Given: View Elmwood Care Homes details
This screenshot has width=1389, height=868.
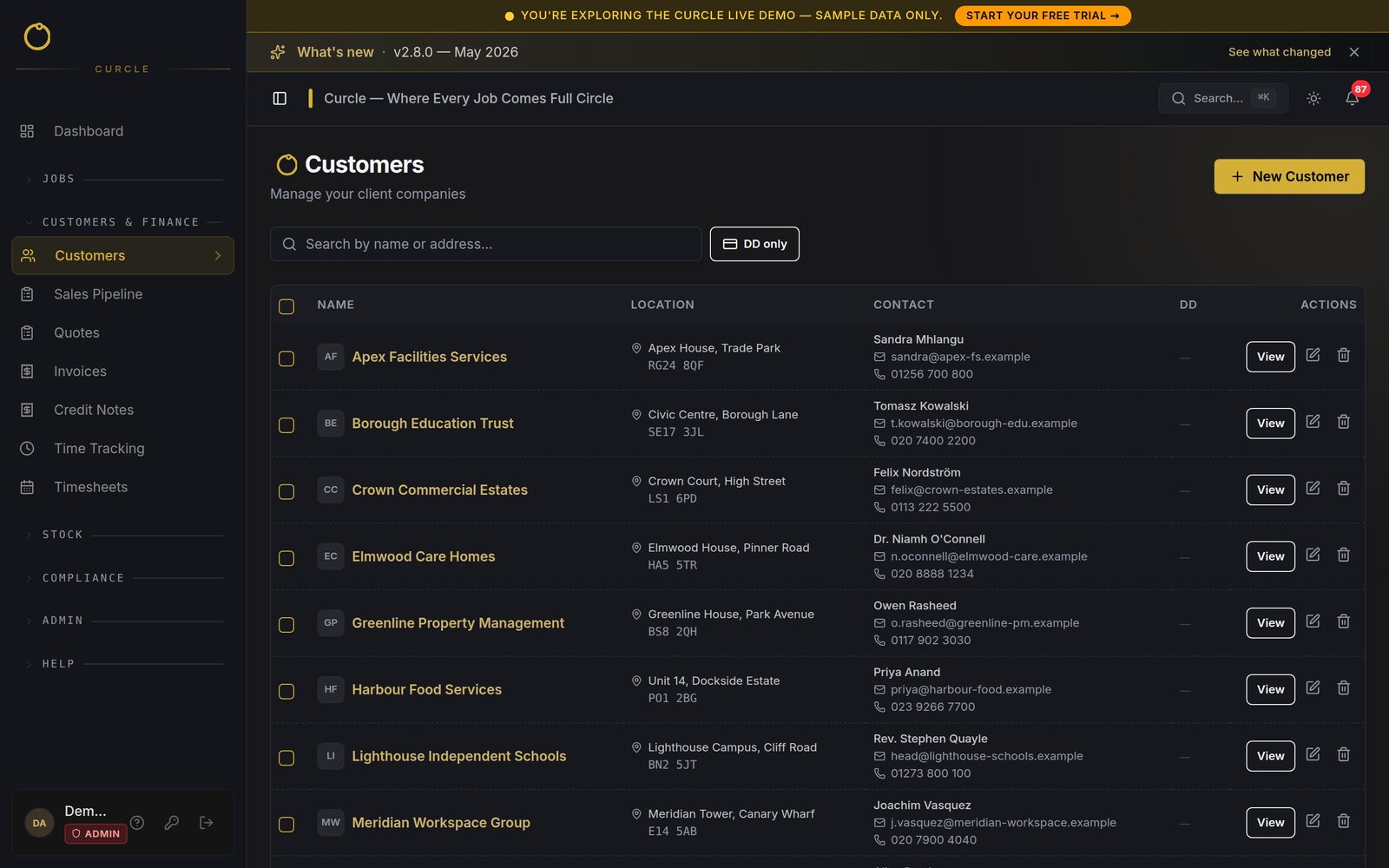Looking at the screenshot, I should 1270,556.
